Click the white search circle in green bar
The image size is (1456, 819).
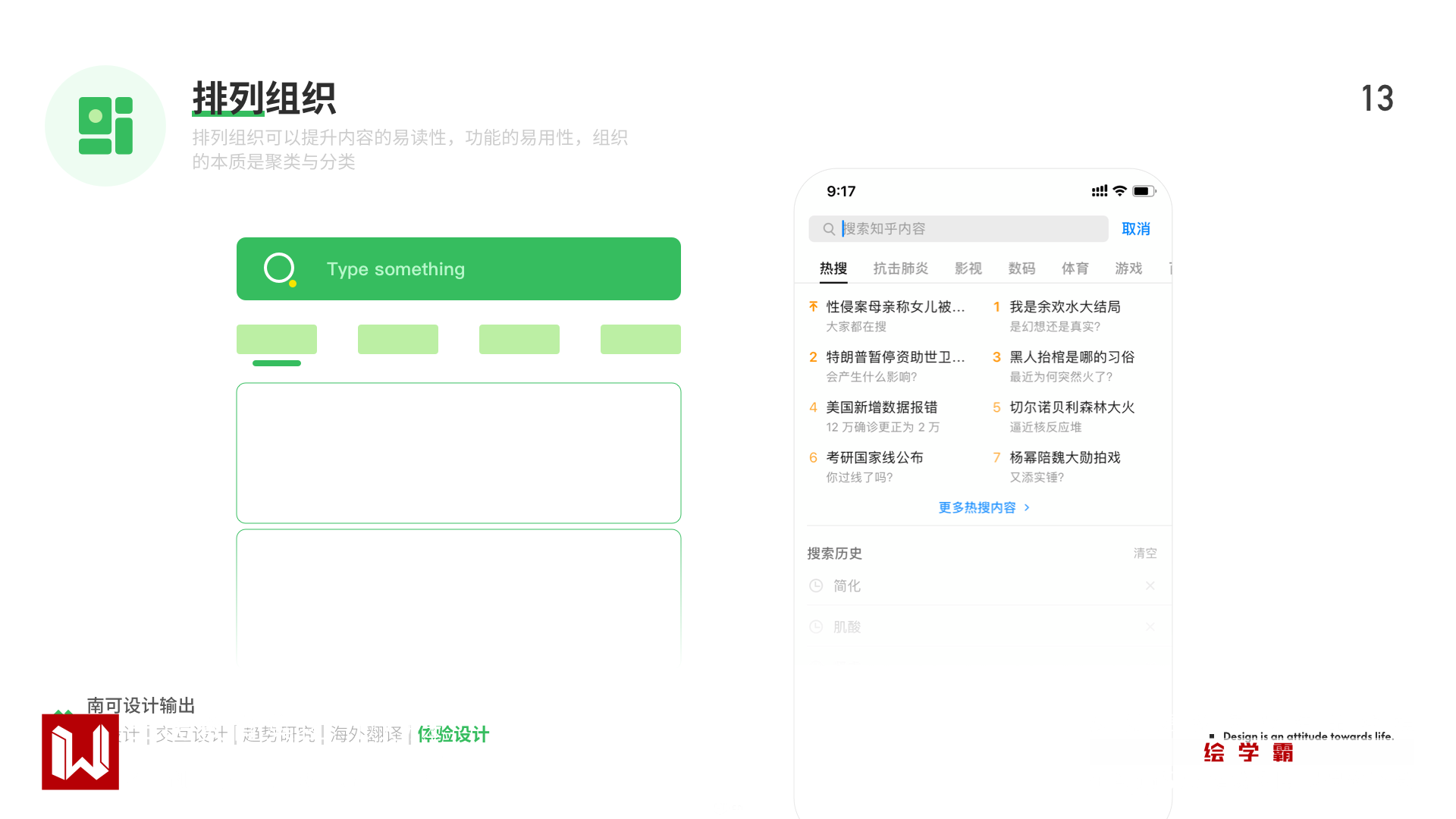(x=279, y=268)
